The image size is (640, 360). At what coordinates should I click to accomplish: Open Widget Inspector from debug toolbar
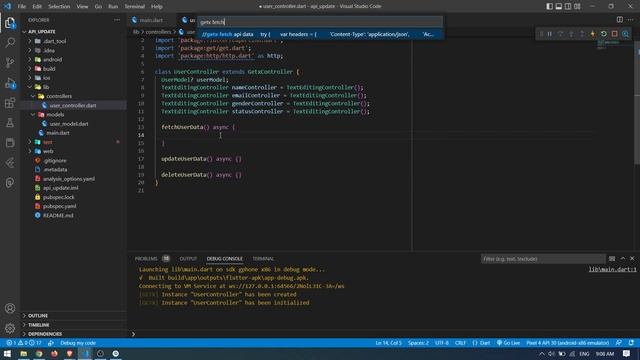click(x=625, y=34)
